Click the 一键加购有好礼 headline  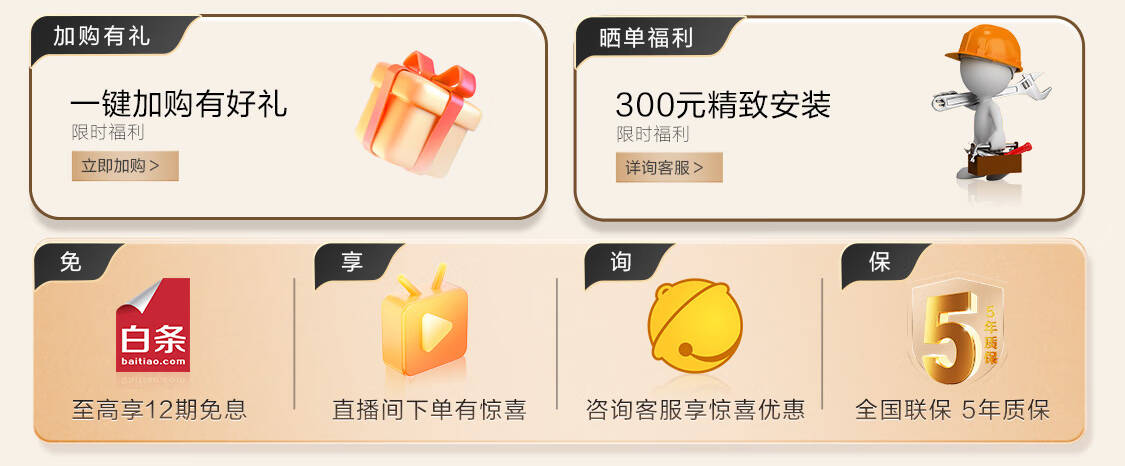click(x=179, y=104)
